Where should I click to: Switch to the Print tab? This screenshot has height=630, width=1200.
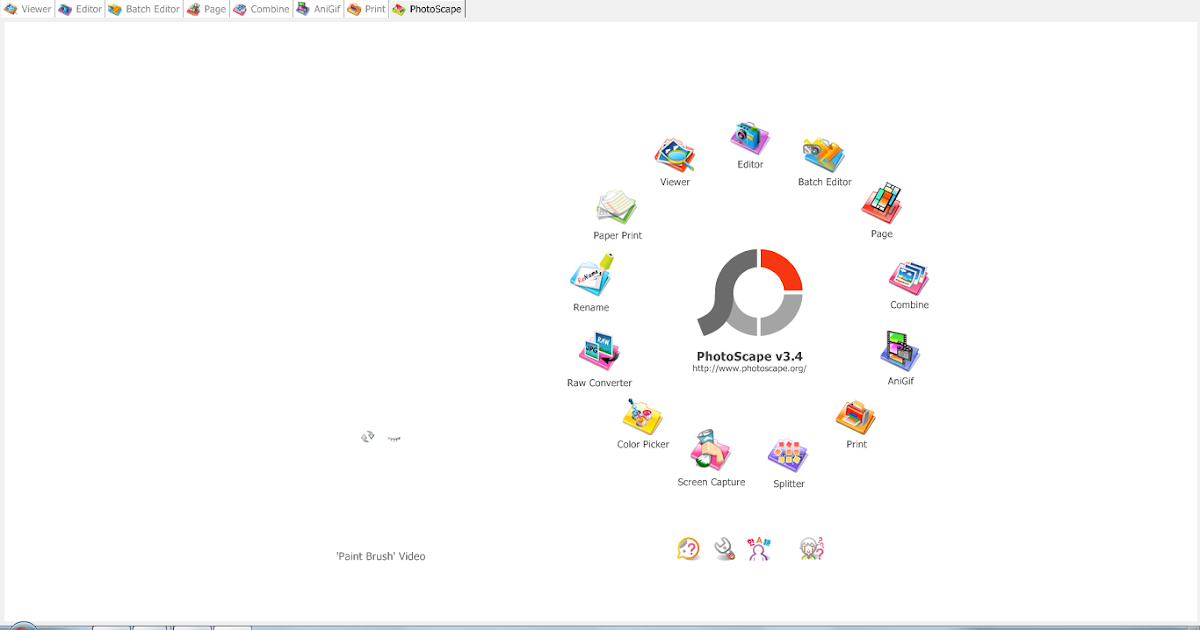[x=366, y=9]
